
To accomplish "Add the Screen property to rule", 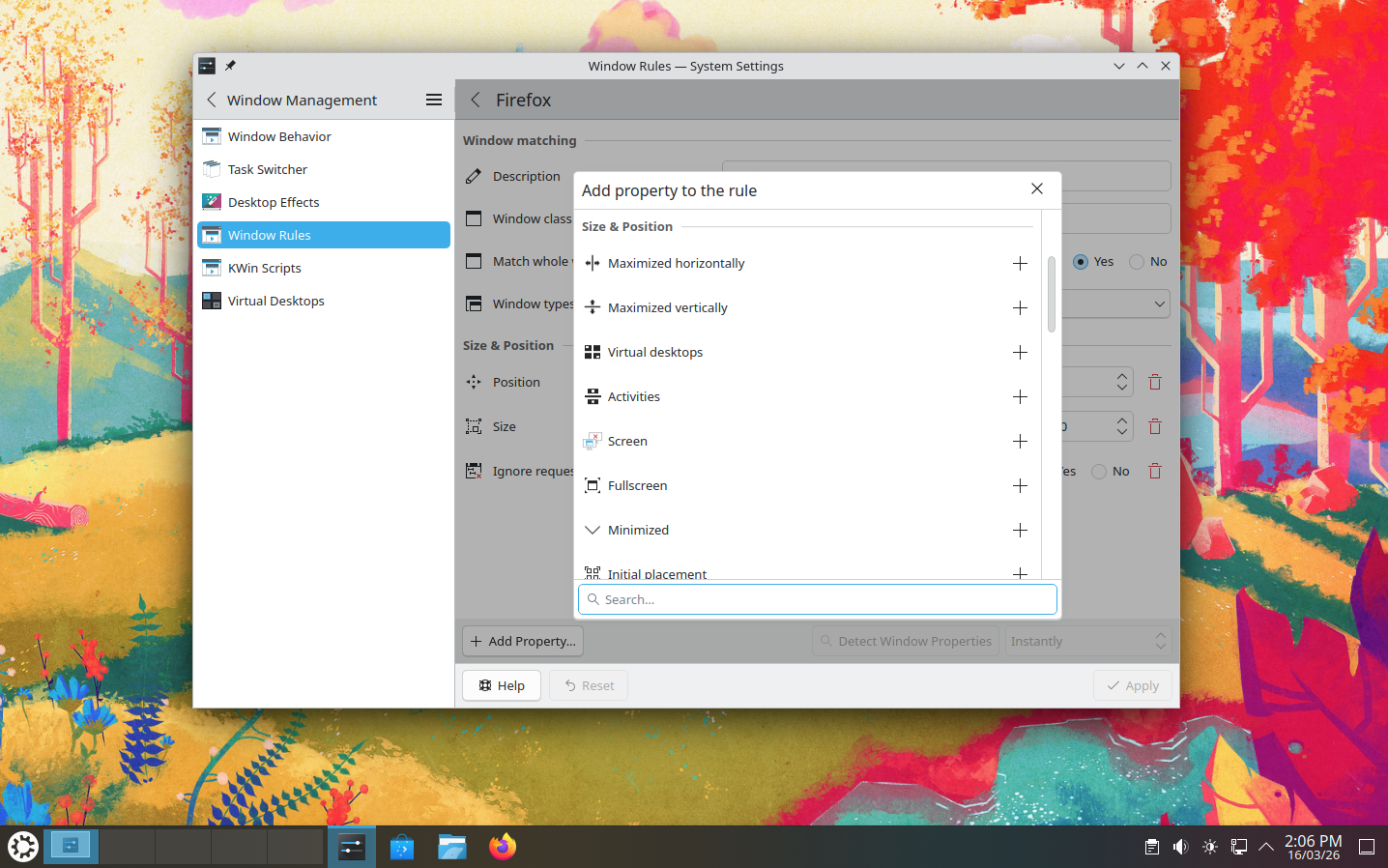I will click(1020, 441).
